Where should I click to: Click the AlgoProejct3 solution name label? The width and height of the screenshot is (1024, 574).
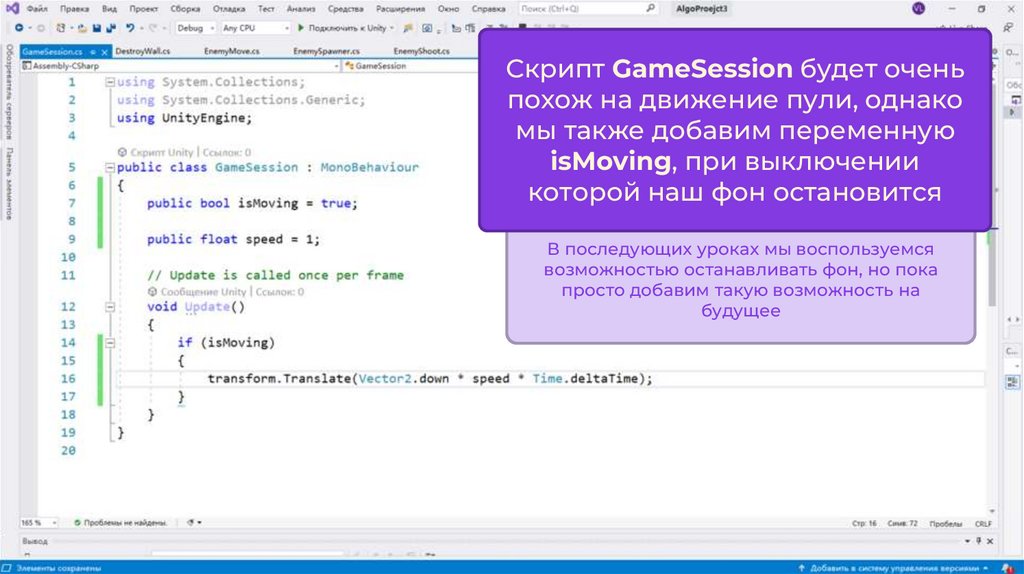701,8
